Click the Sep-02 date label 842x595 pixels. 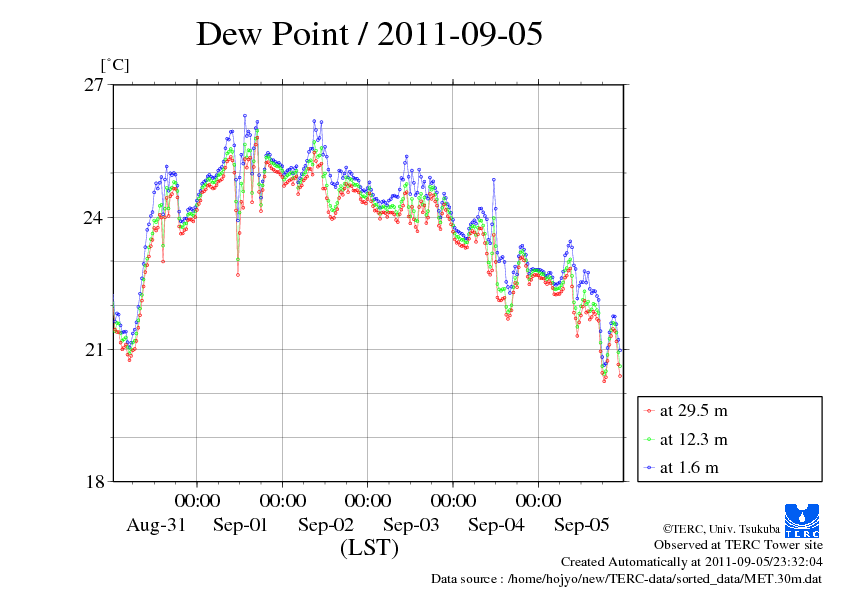(x=326, y=525)
